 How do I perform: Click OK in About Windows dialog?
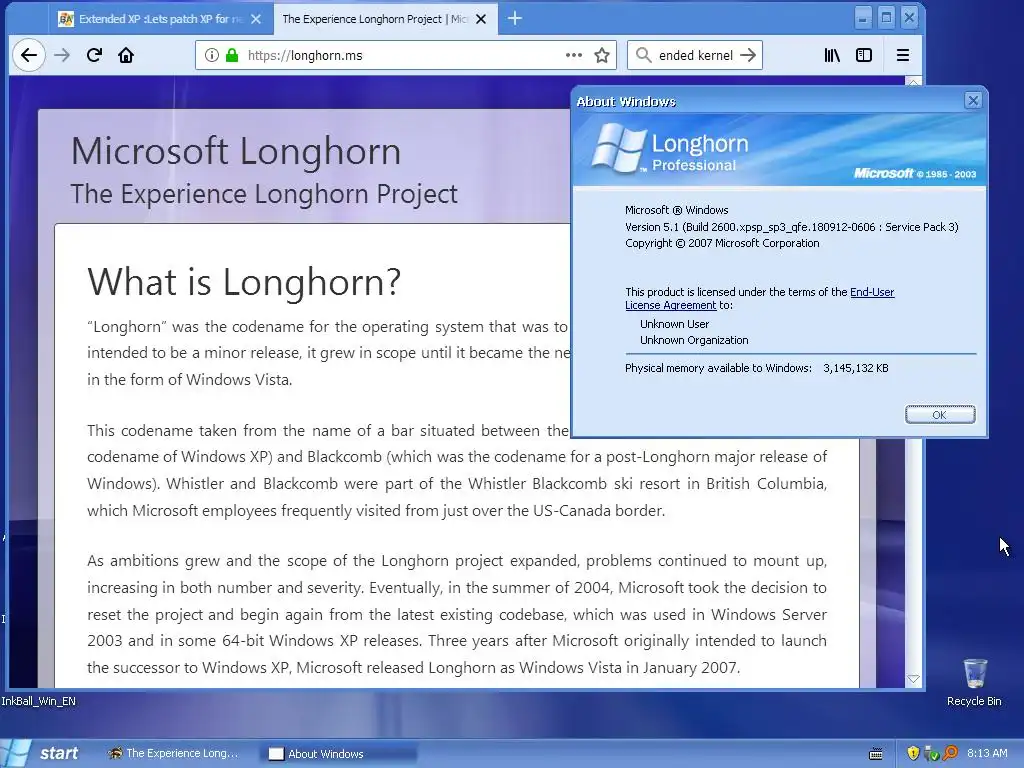point(940,415)
